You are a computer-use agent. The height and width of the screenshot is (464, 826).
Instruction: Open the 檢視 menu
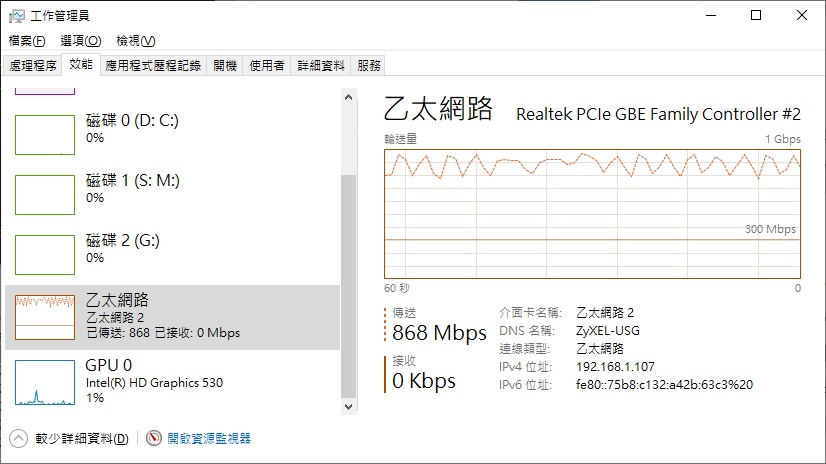point(135,41)
